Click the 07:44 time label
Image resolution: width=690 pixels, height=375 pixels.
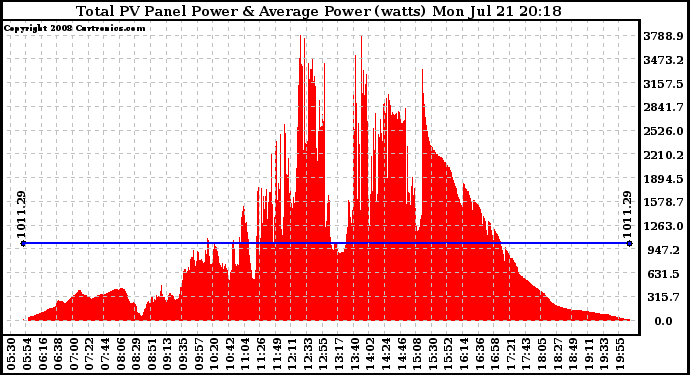105,354
